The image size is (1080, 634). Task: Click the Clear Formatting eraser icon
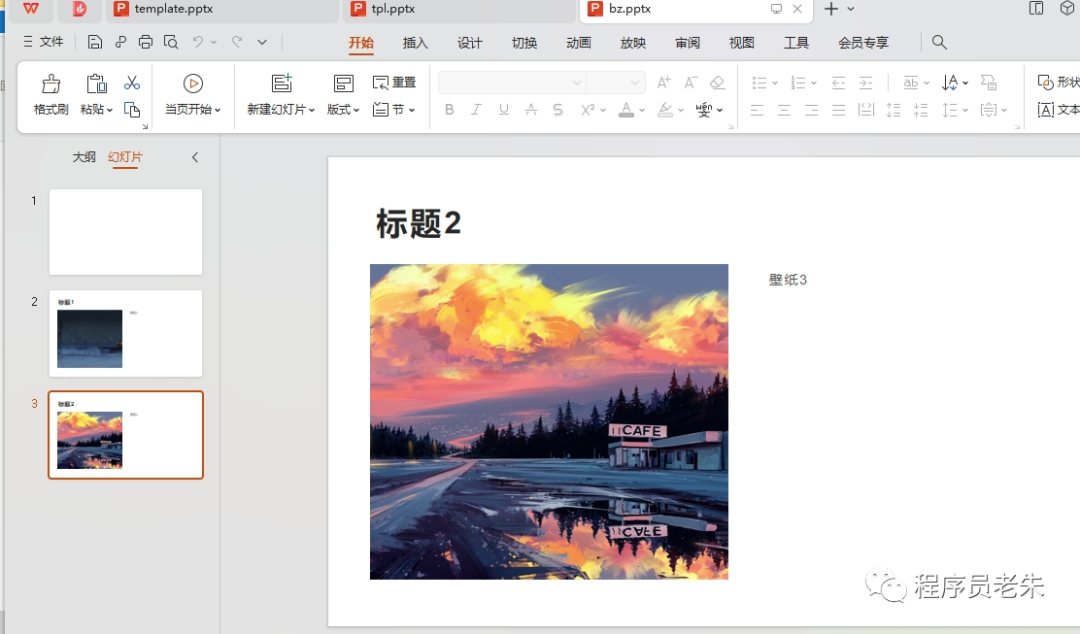coord(717,83)
